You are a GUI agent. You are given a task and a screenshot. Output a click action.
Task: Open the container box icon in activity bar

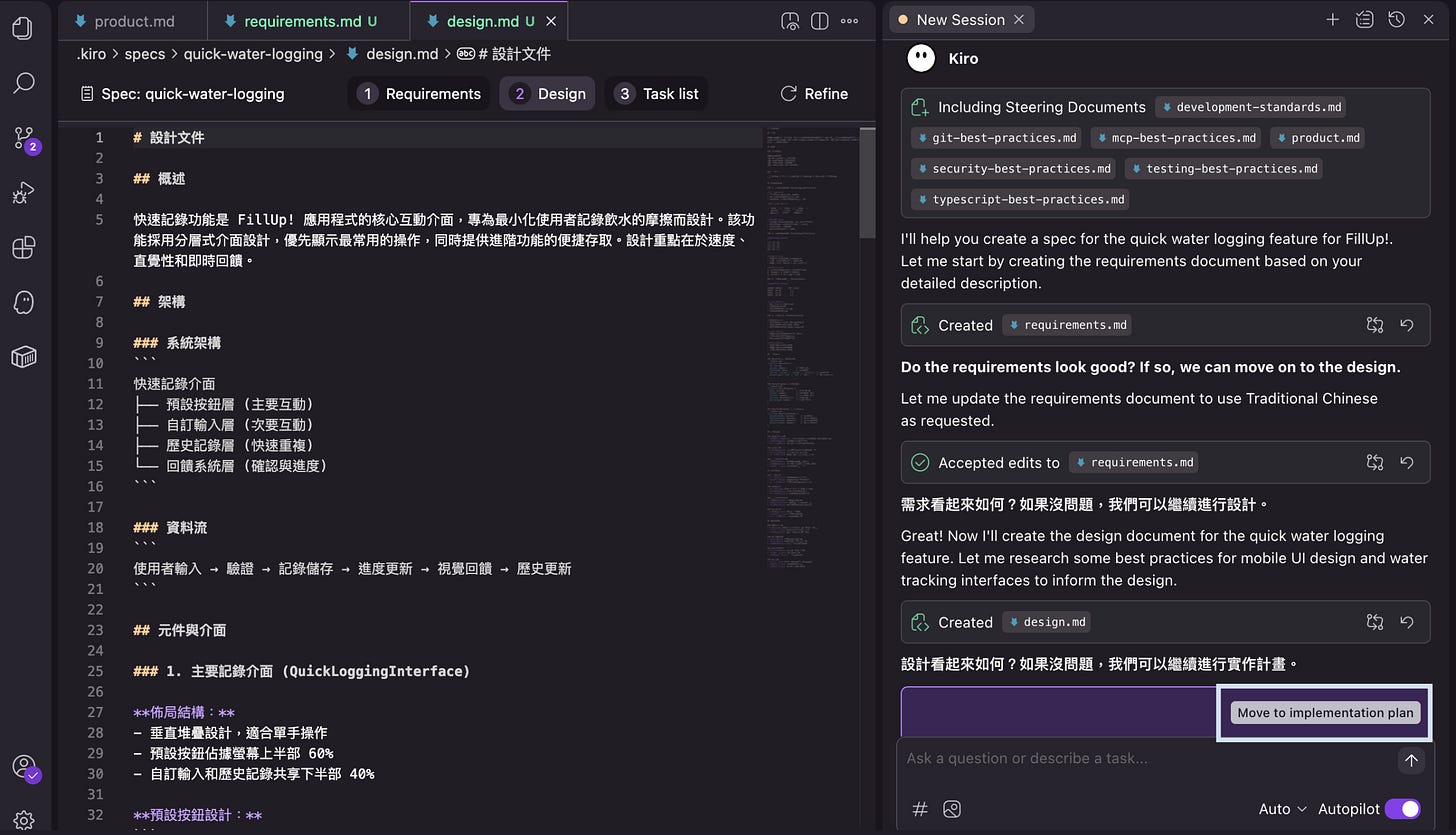pyautogui.click(x=23, y=357)
